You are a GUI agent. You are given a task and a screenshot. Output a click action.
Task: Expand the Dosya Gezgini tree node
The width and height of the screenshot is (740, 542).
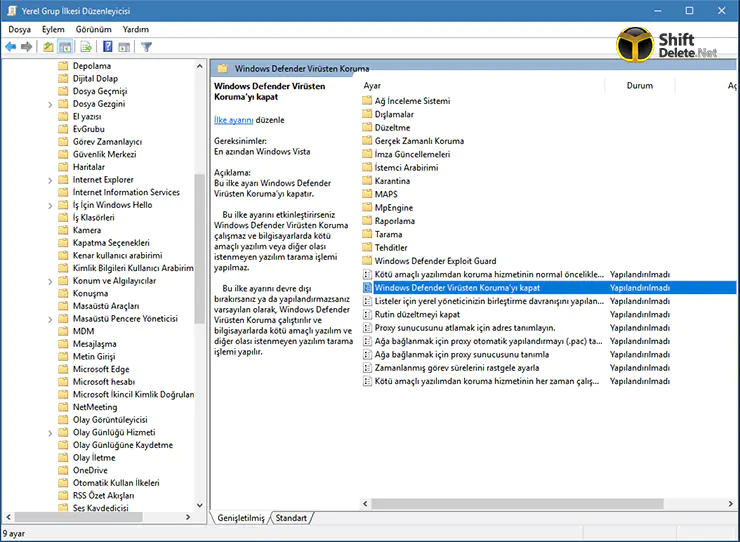(50, 104)
